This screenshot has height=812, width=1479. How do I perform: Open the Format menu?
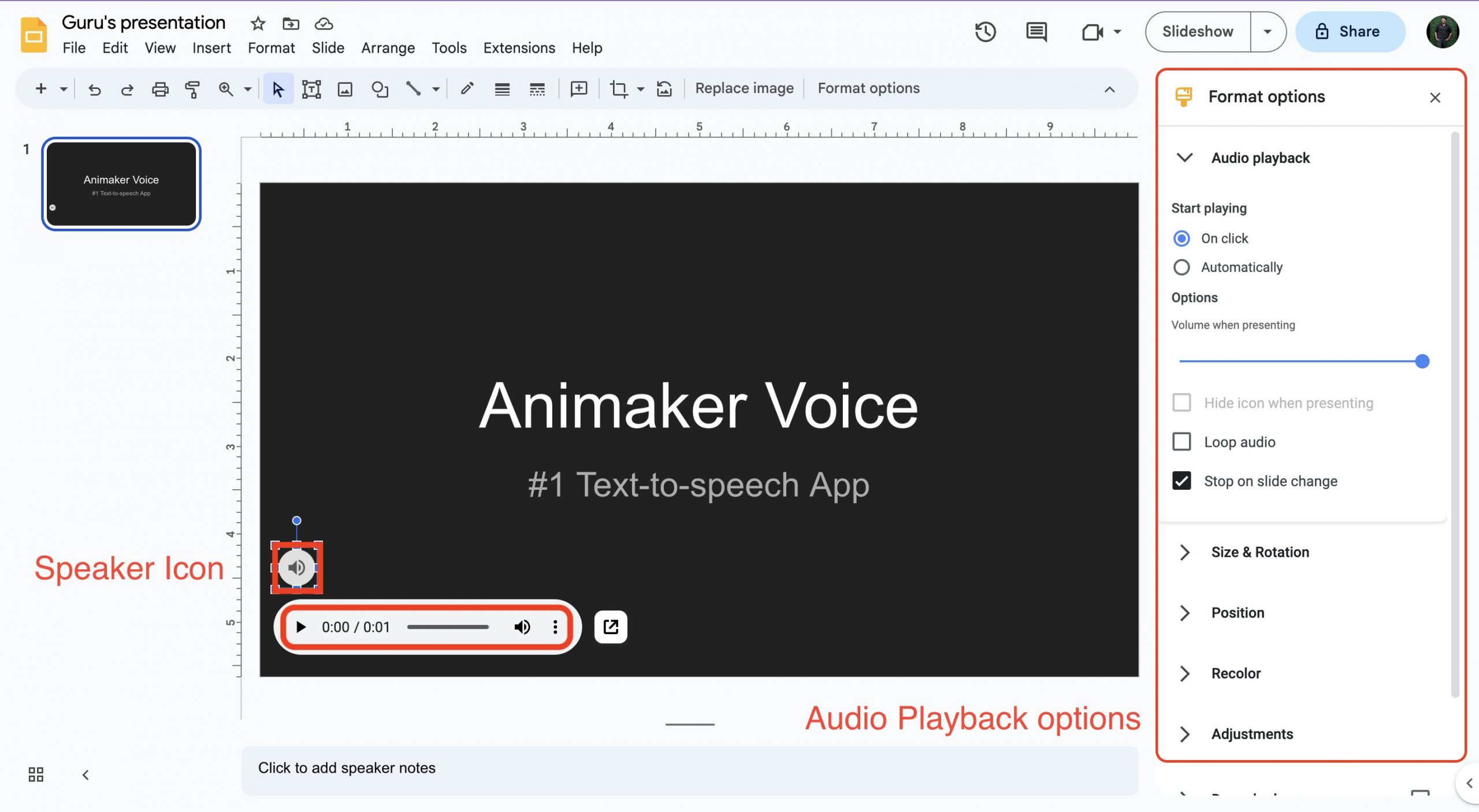(271, 48)
